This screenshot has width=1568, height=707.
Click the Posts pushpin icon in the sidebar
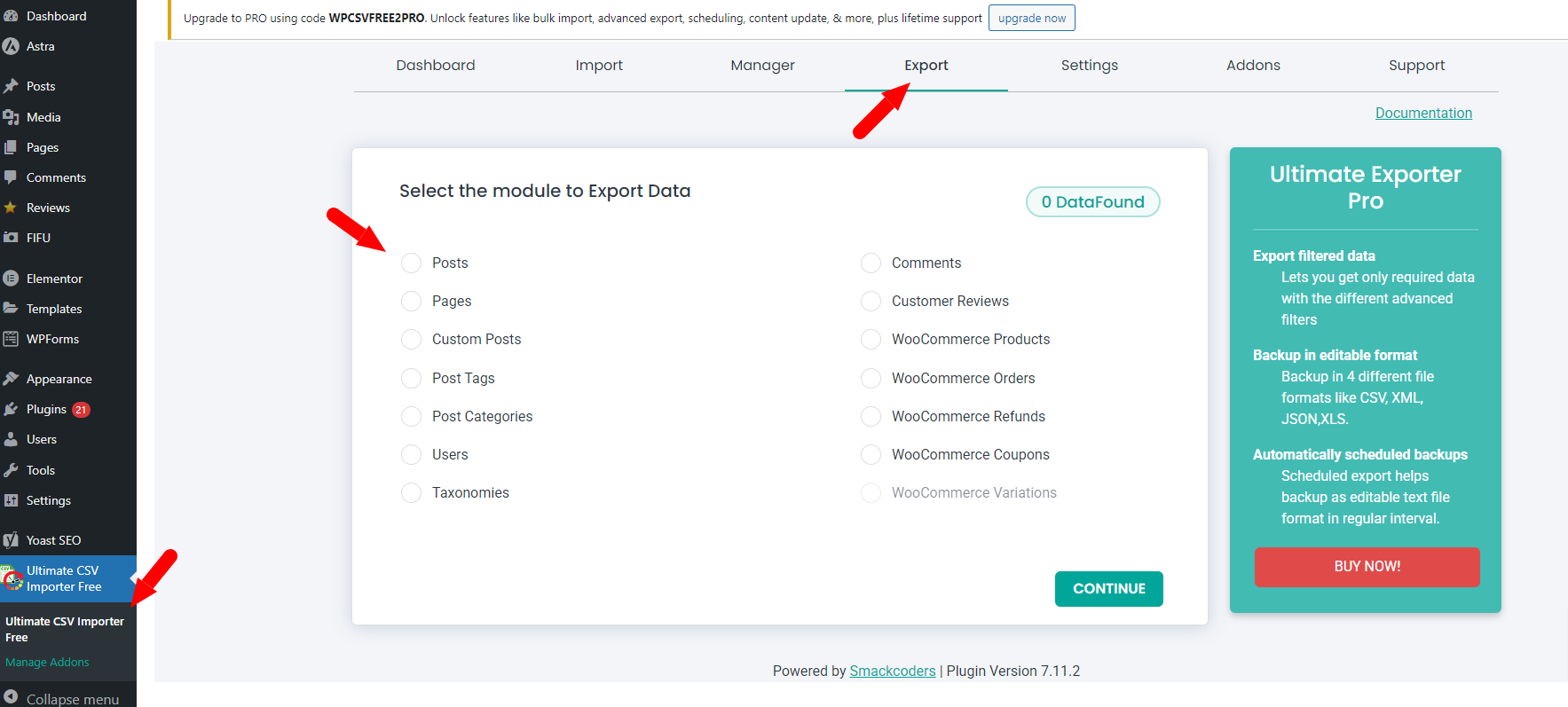point(11,86)
